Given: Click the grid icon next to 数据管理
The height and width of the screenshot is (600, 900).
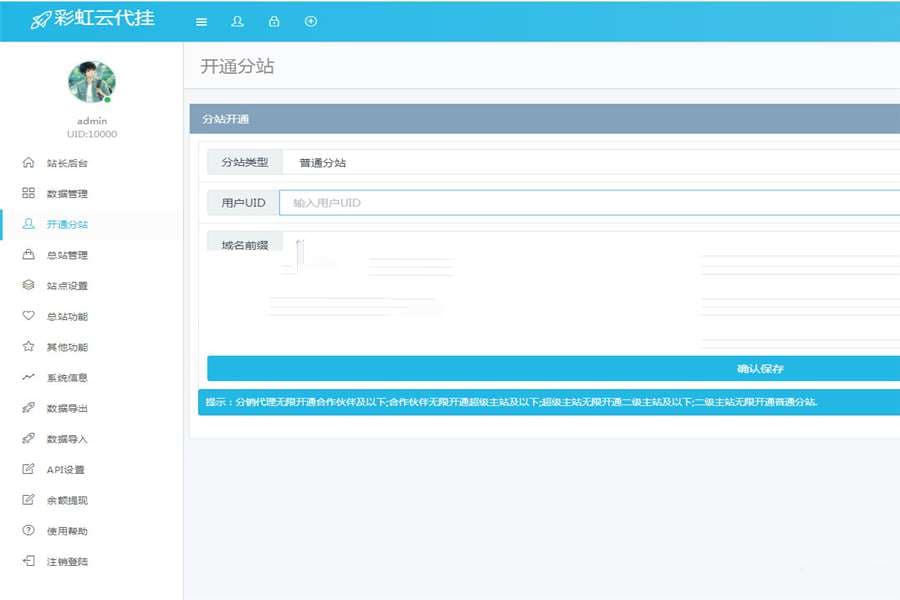Looking at the screenshot, I should coord(28,193).
